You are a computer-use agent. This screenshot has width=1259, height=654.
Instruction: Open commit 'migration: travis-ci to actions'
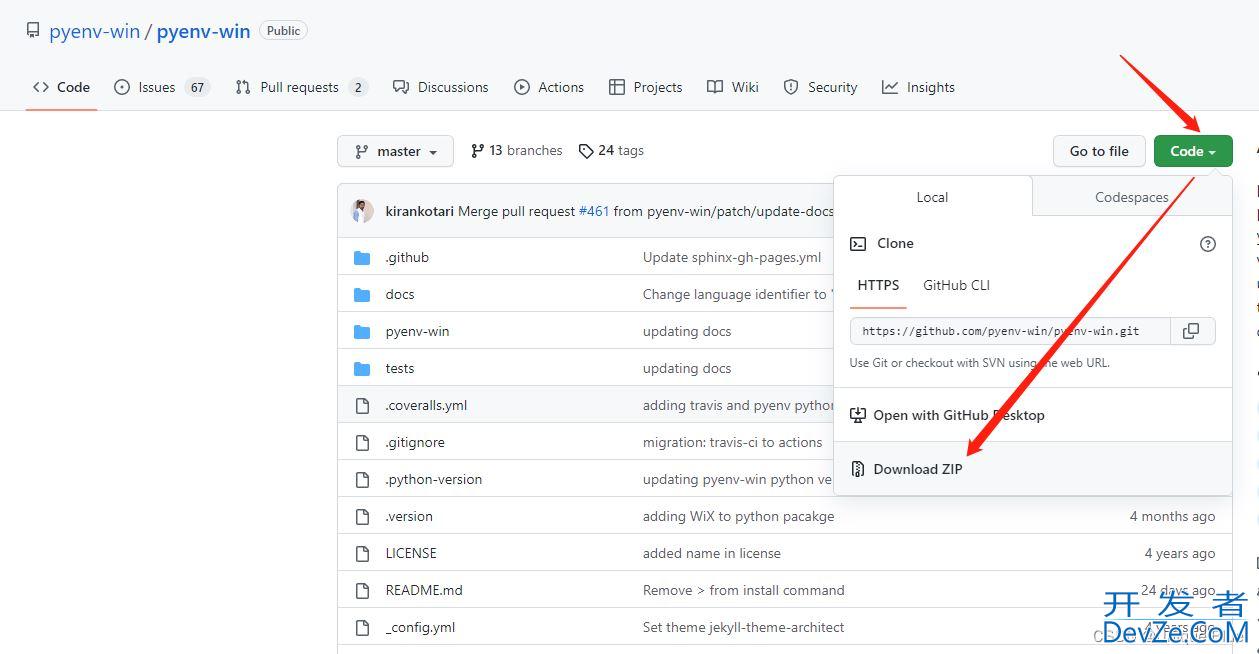click(733, 442)
